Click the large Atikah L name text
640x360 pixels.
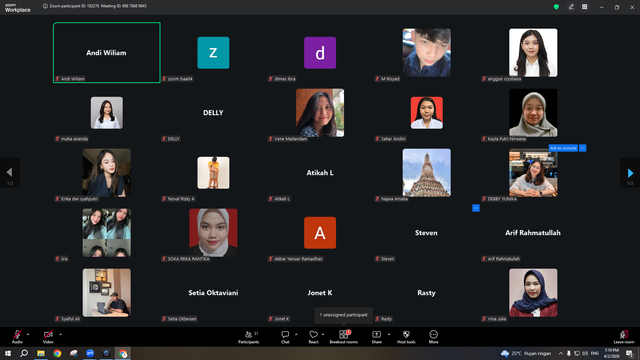(320, 173)
